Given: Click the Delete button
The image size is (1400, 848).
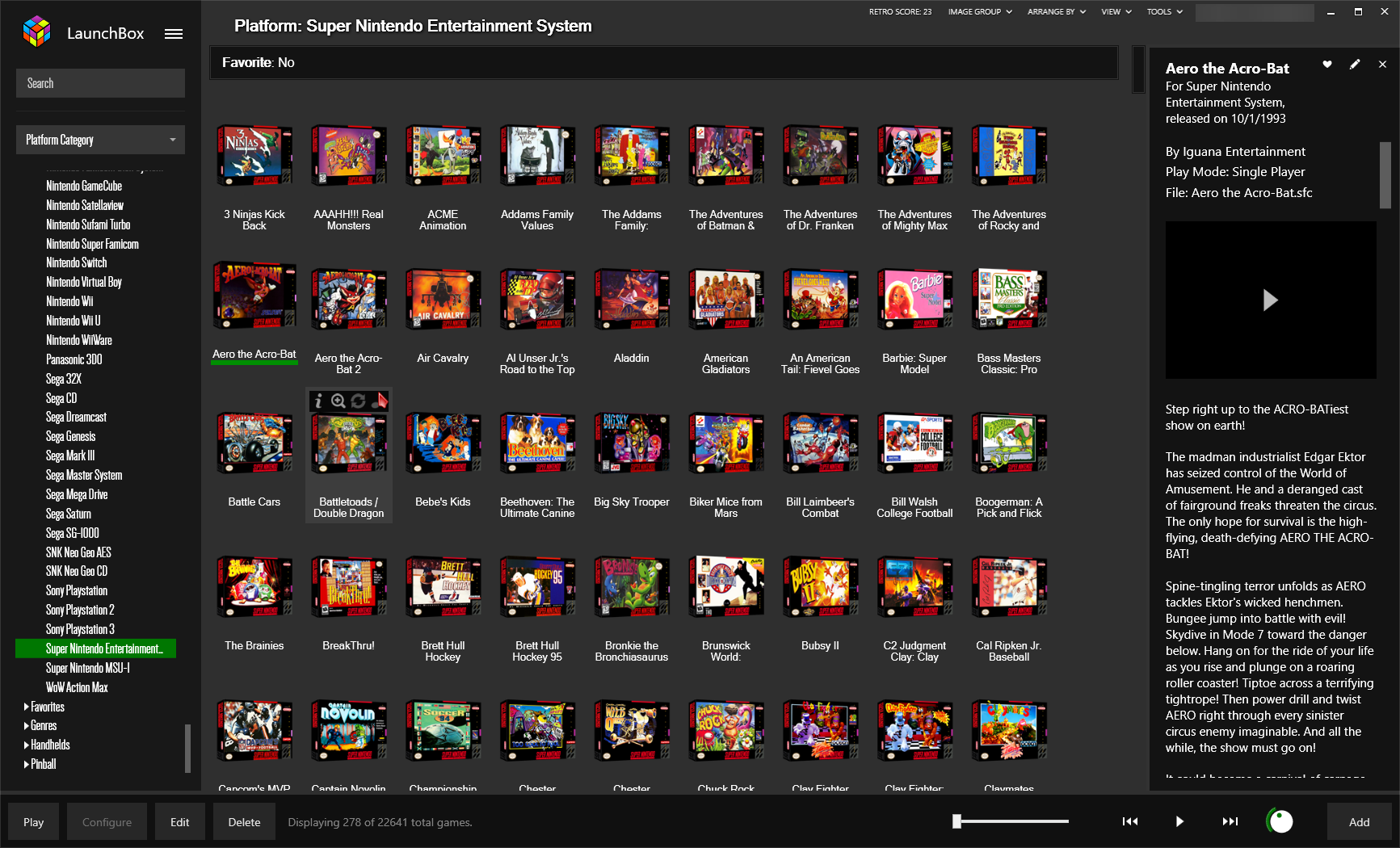Looking at the screenshot, I should [244, 822].
